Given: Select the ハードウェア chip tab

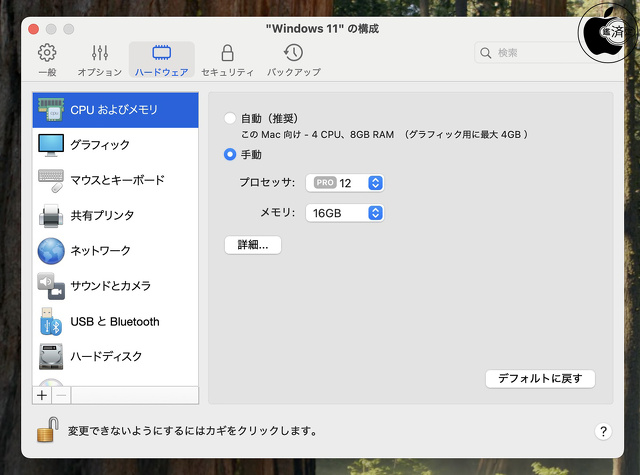Looking at the screenshot, I should 162,60.
